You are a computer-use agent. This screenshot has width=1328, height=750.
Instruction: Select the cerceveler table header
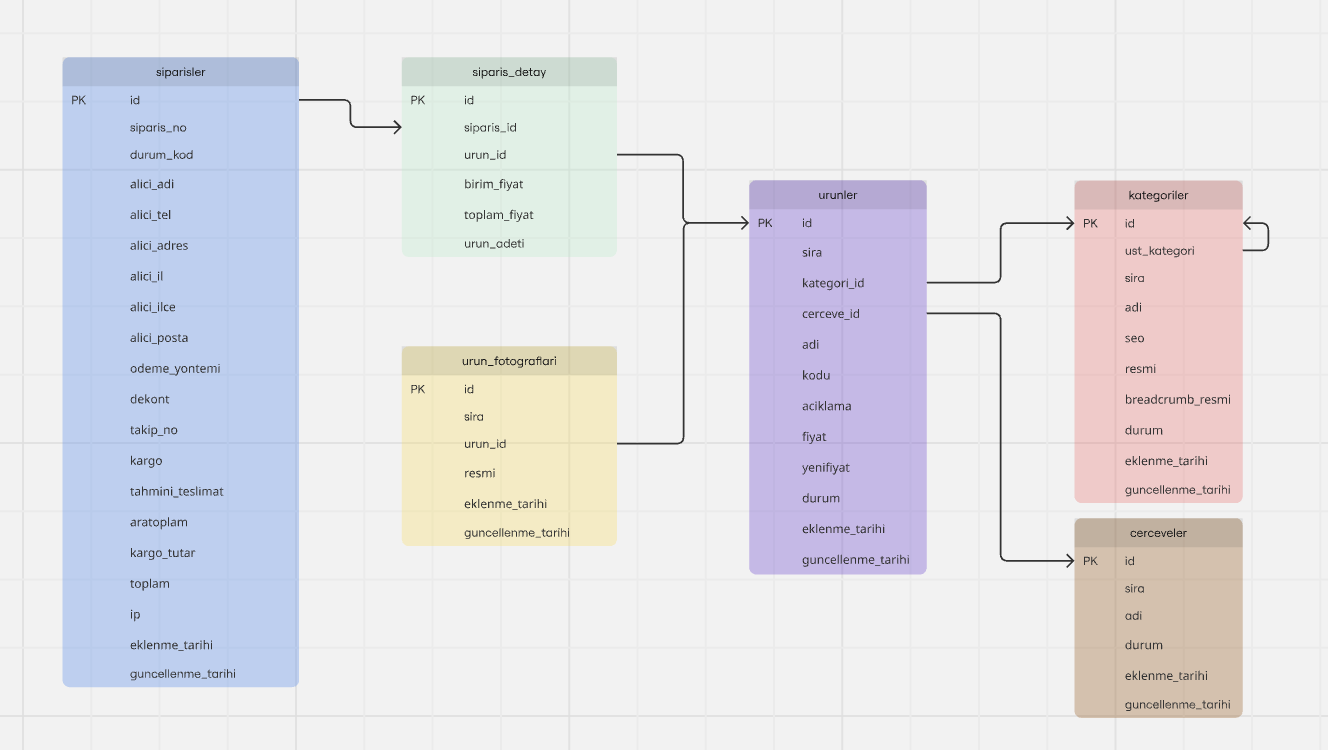pos(1158,533)
